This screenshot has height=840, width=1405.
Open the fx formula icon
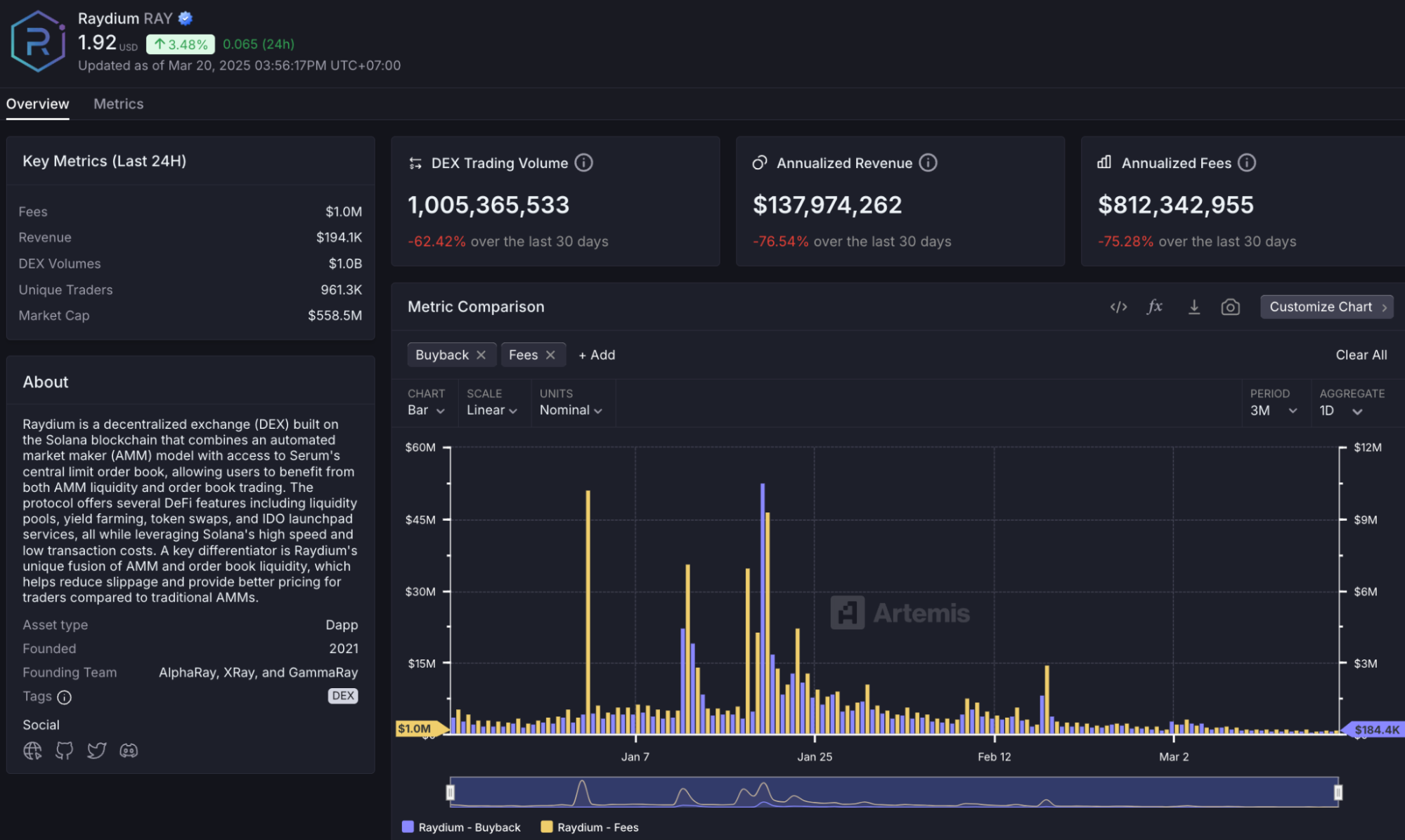(x=1155, y=306)
